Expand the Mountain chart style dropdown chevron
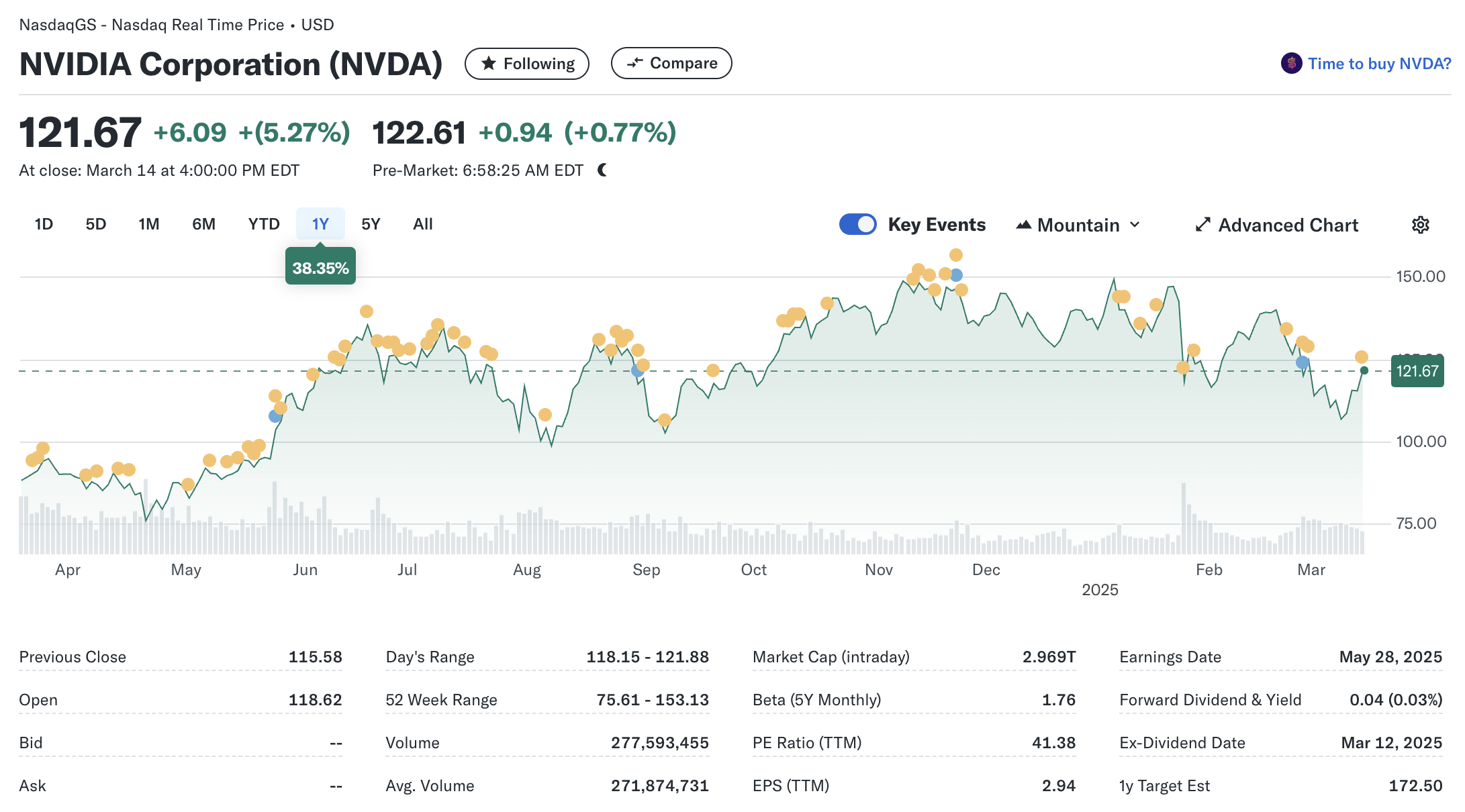 (1135, 225)
